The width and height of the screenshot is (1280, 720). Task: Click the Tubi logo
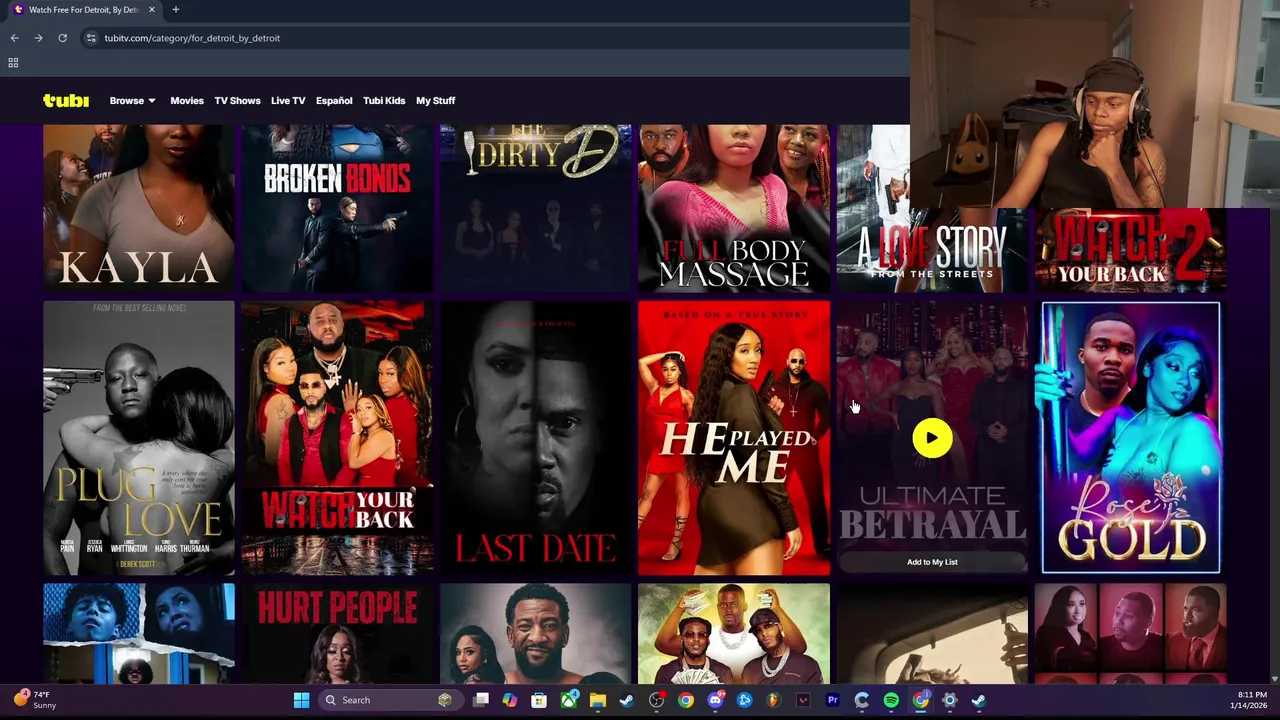coord(66,100)
